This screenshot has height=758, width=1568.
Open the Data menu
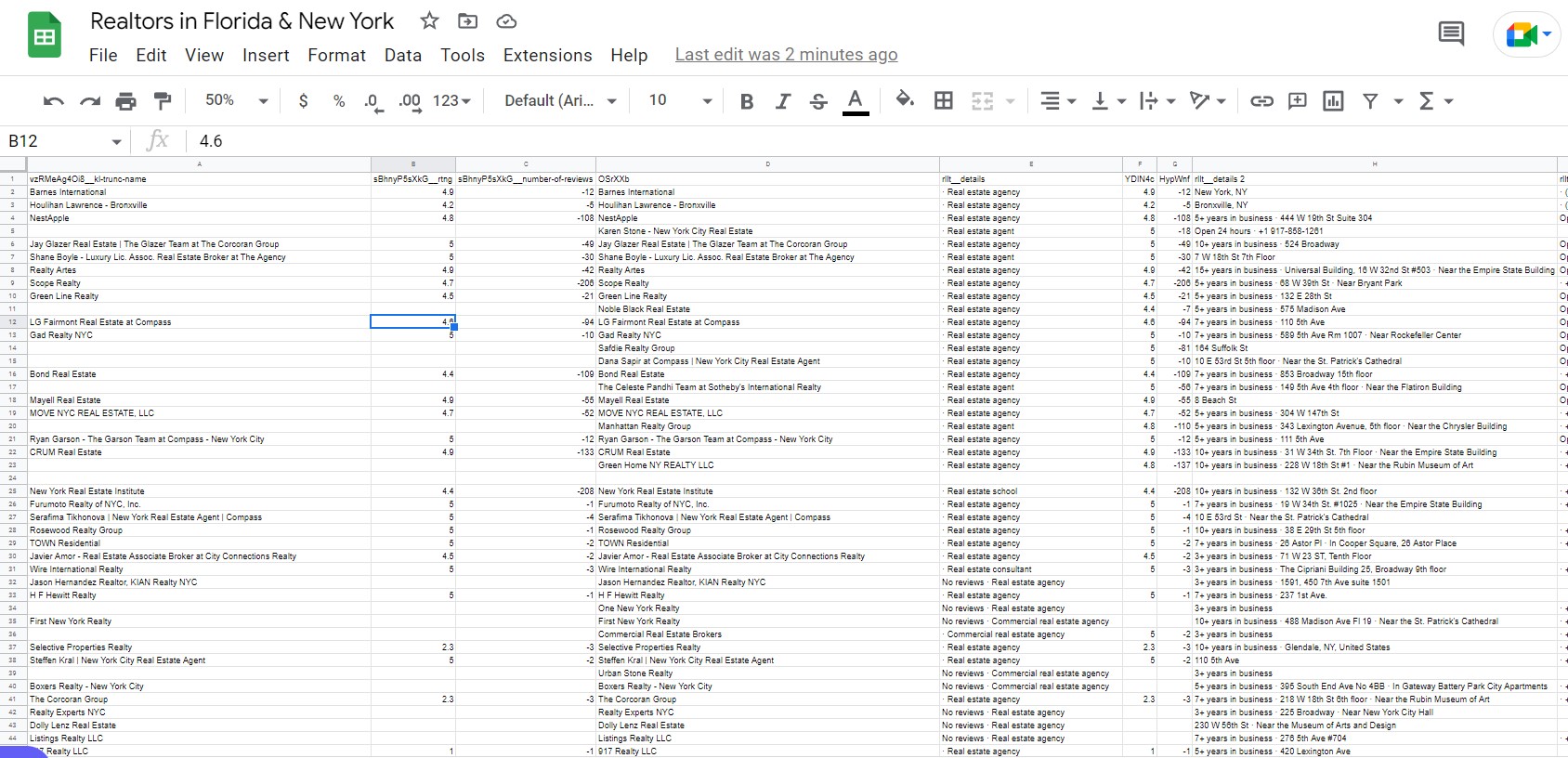pos(403,55)
